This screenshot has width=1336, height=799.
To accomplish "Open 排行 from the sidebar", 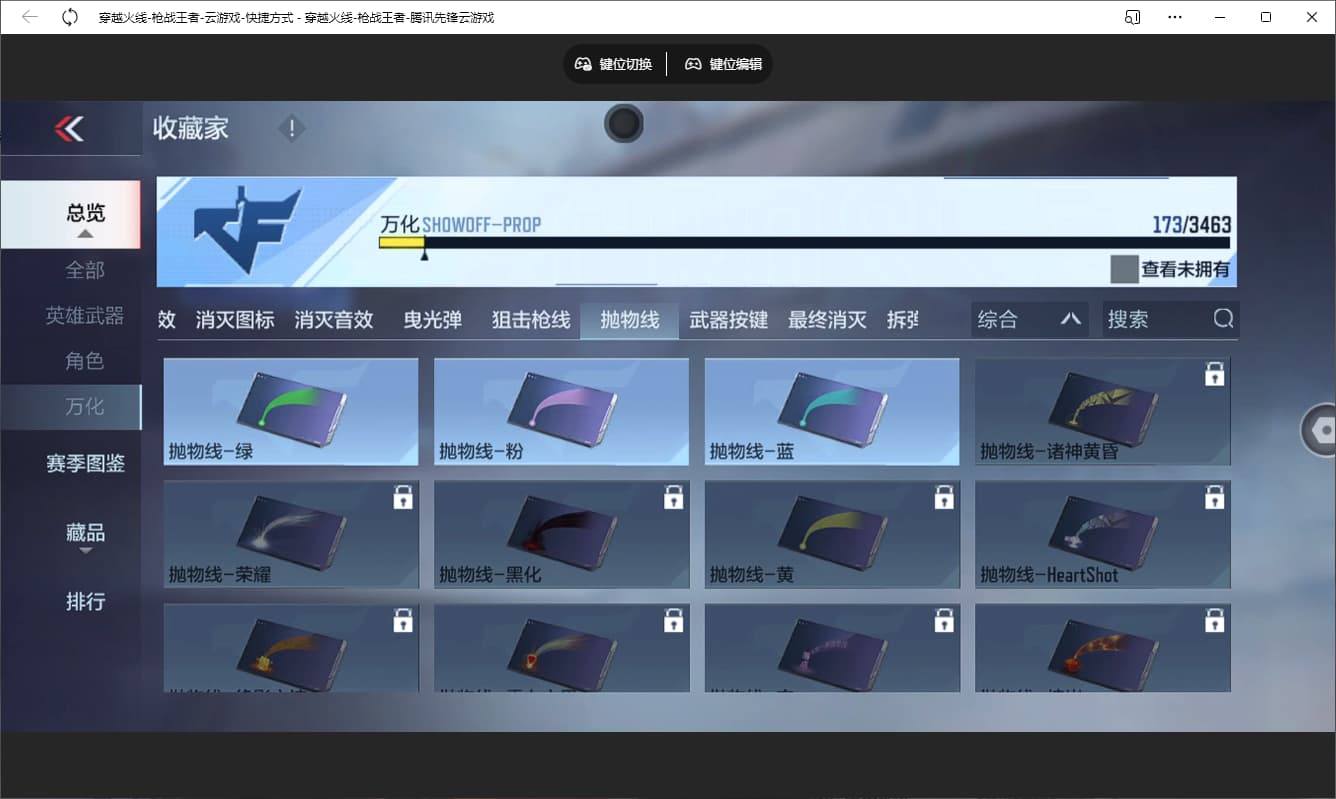I will (x=84, y=601).
